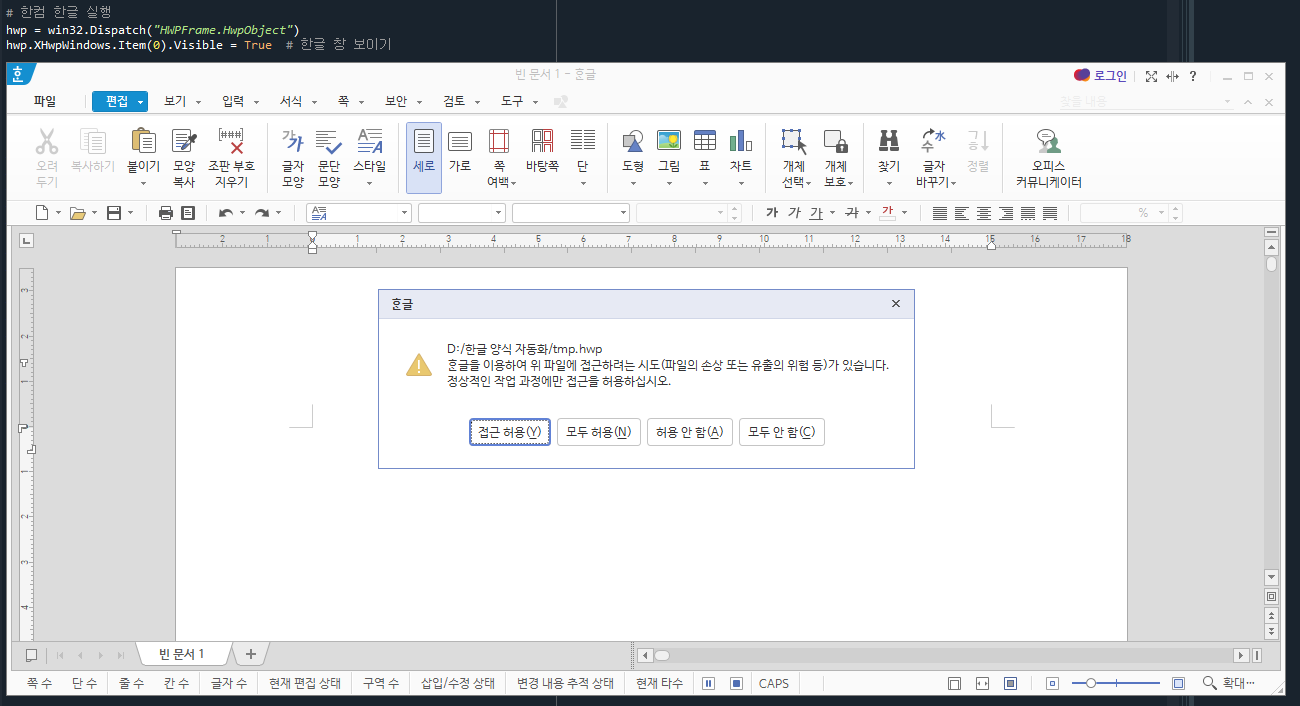Toggle strikethrough 가 formatting button
This screenshot has width=1300, height=706.
(851, 213)
